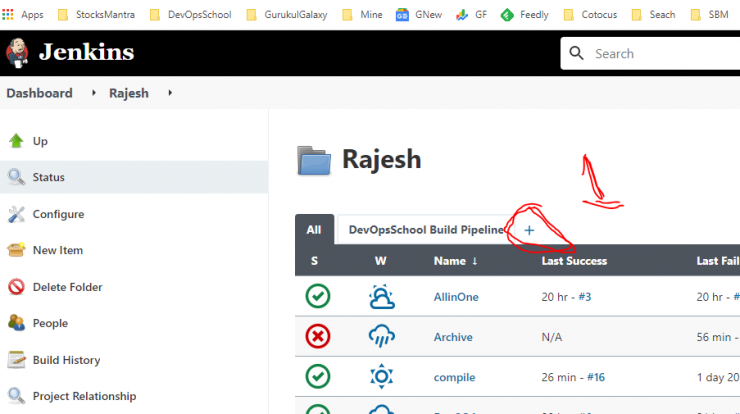Open the compile job

(454, 377)
